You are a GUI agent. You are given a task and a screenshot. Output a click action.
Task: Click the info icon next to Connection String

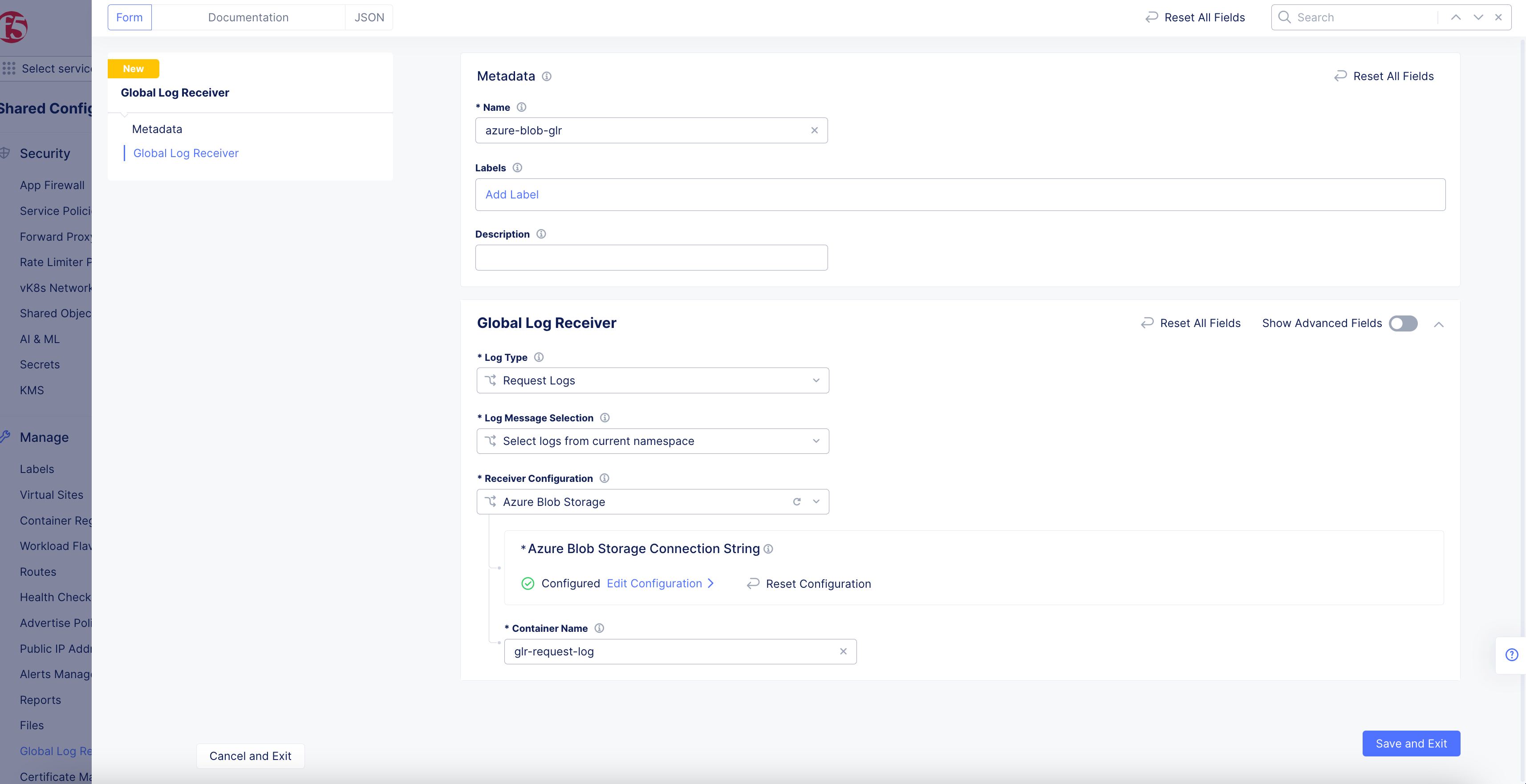(x=768, y=549)
